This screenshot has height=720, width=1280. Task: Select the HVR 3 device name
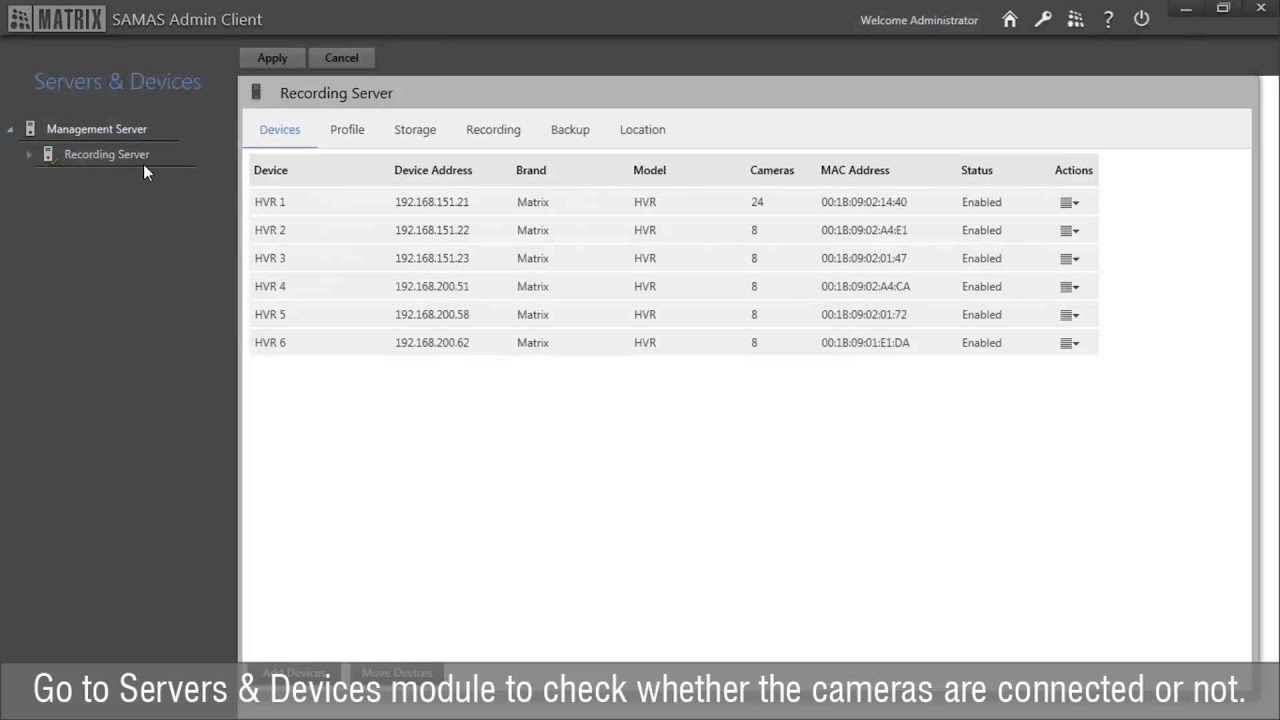[x=270, y=258]
